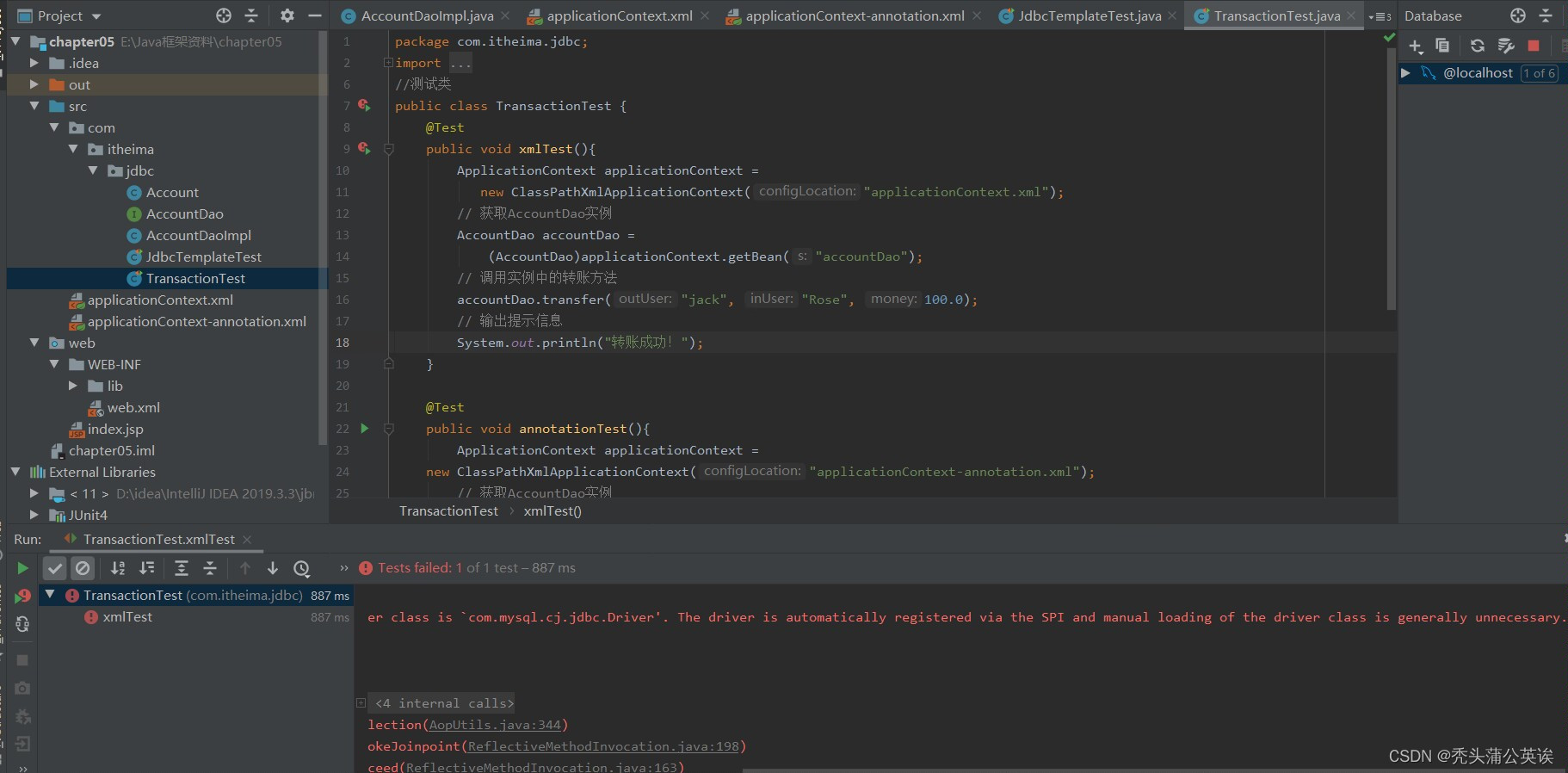Expand the JUnit4 library
The height and width of the screenshot is (773, 1568).
tap(34, 515)
